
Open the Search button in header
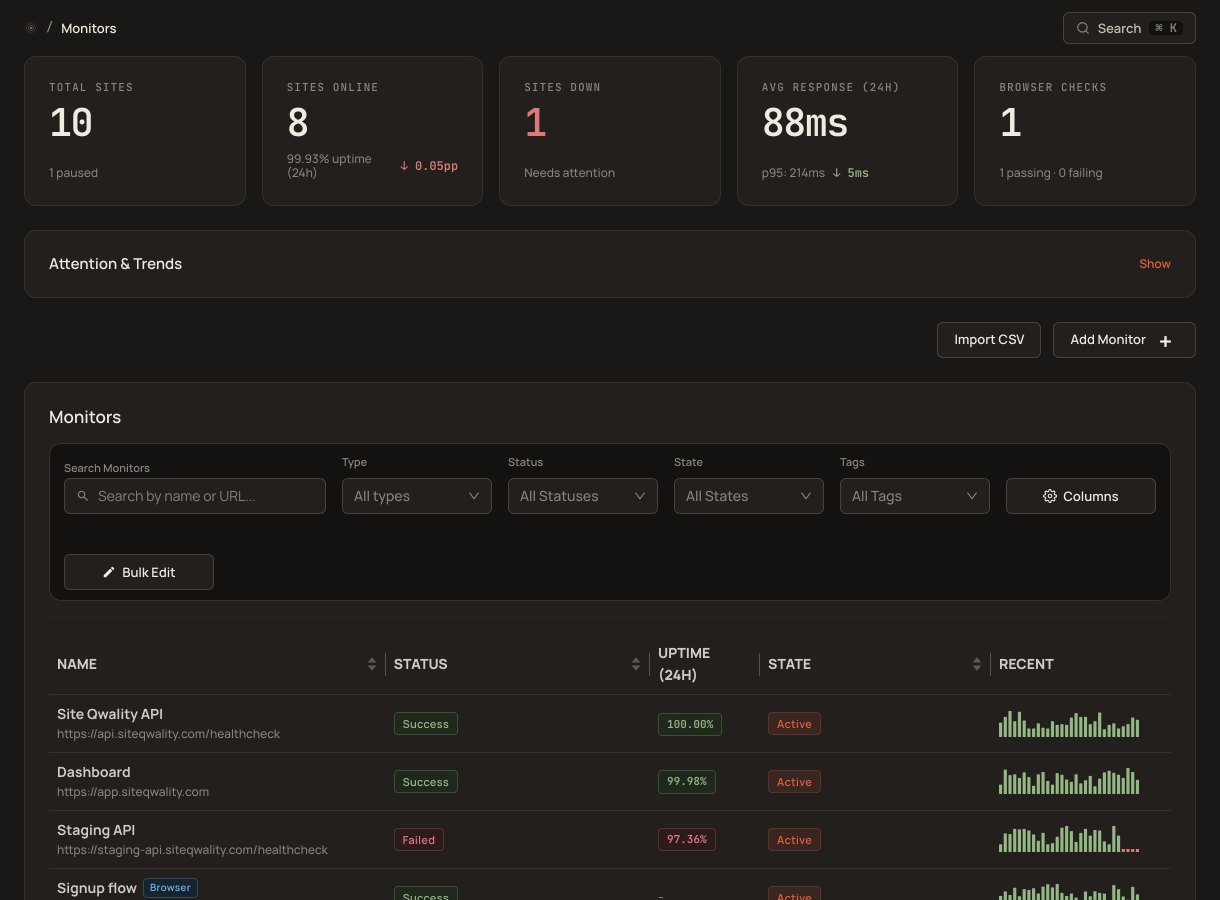[x=1129, y=28]
